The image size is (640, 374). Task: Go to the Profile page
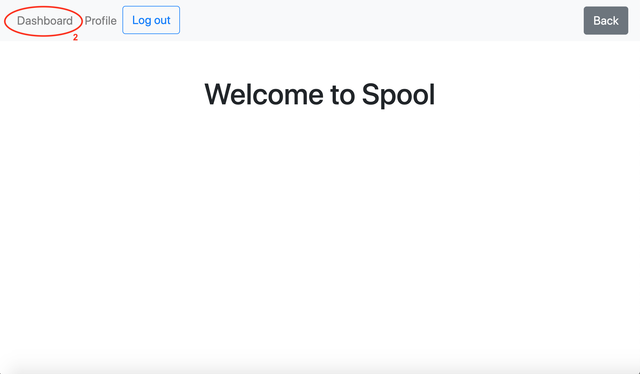click(100, 21)
